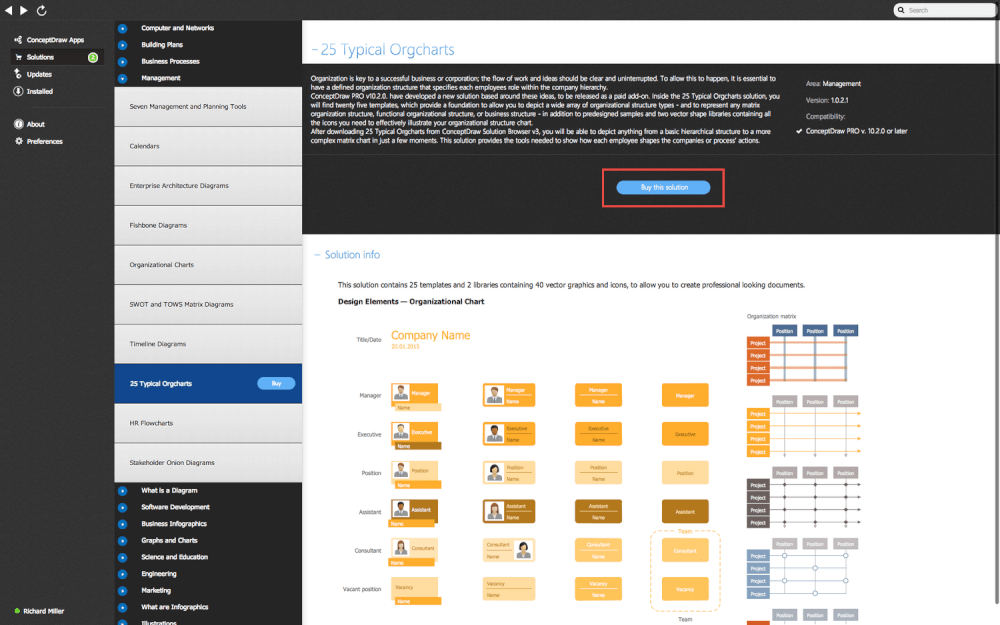Click the Company Name title element
The height and width of the screenshot is (625, 1000).
[430, 335]
